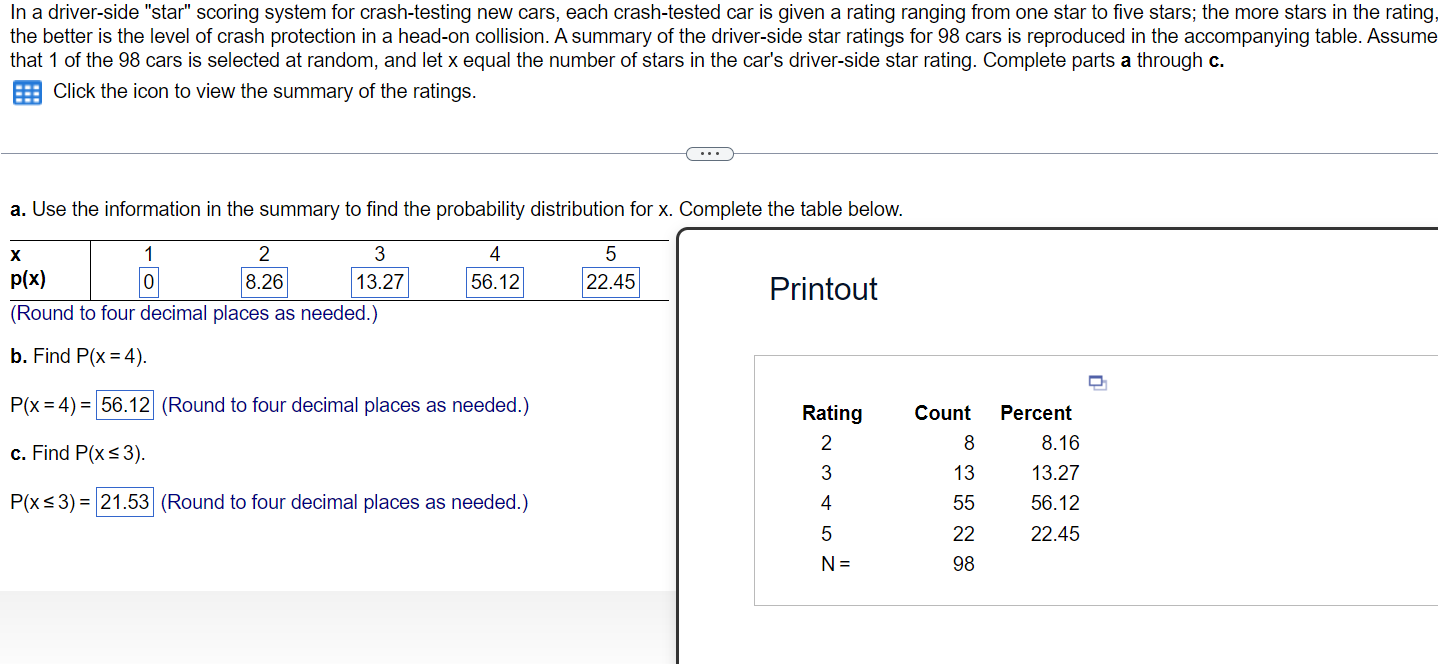This screenshot has width=1438, height=664.
Task: Click the data summary icon near part a instructions
Action: pos(25,92)
